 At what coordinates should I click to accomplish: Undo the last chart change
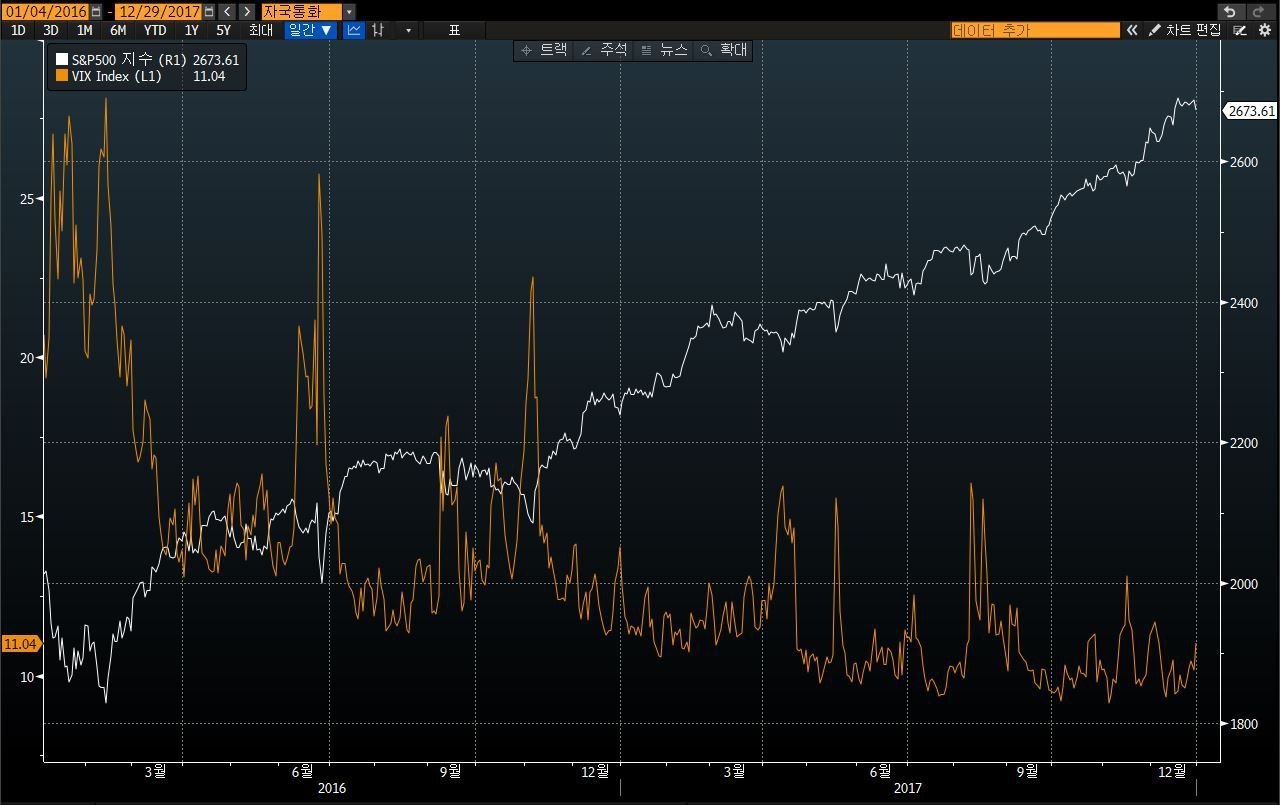[x=1229, y=11]
